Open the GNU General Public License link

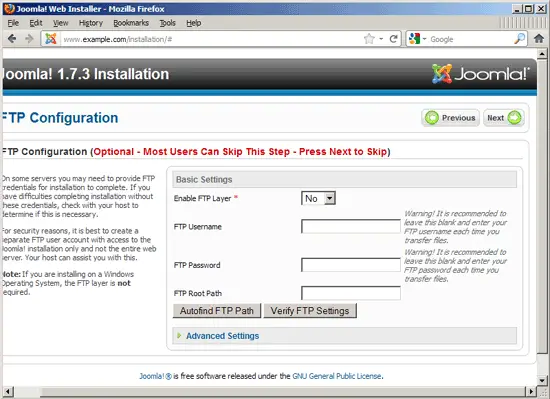pyautogui.click(x=337, y=376)
